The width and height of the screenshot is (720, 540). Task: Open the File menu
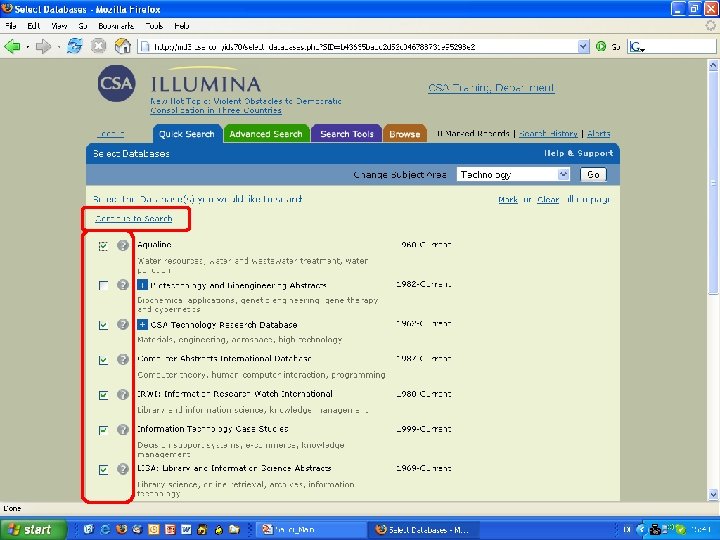pyautogui.click(x=11, y=26)
